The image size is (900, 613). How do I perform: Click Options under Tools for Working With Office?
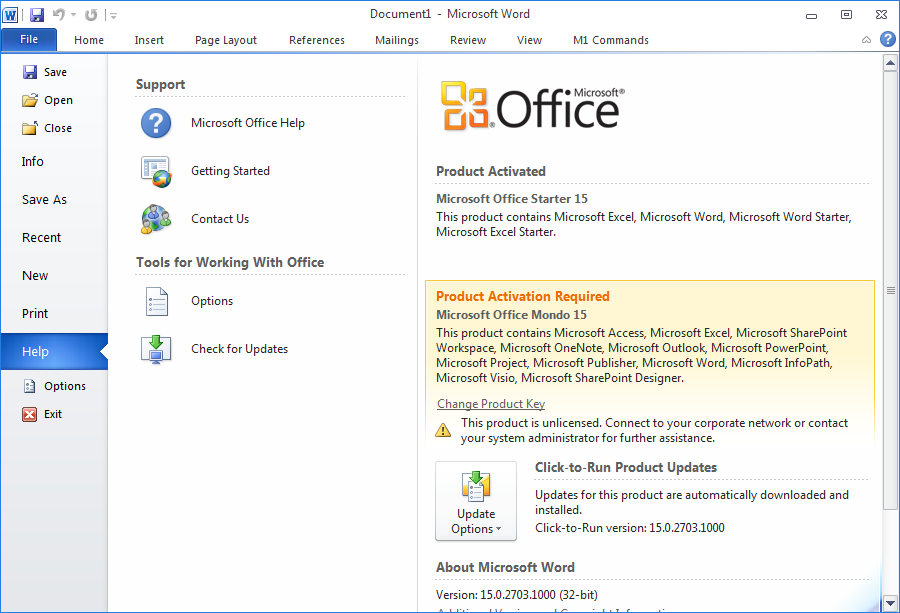click(x=212, y=301)
